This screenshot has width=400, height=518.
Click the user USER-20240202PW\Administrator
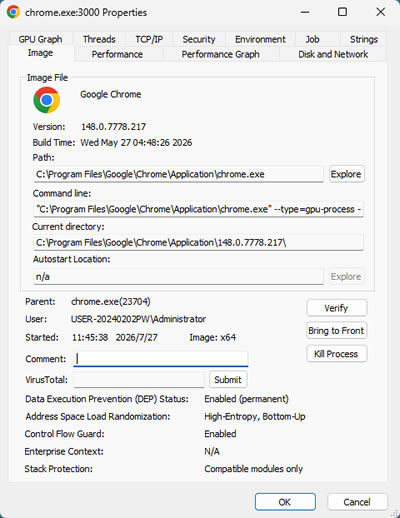tap(139, 319)
